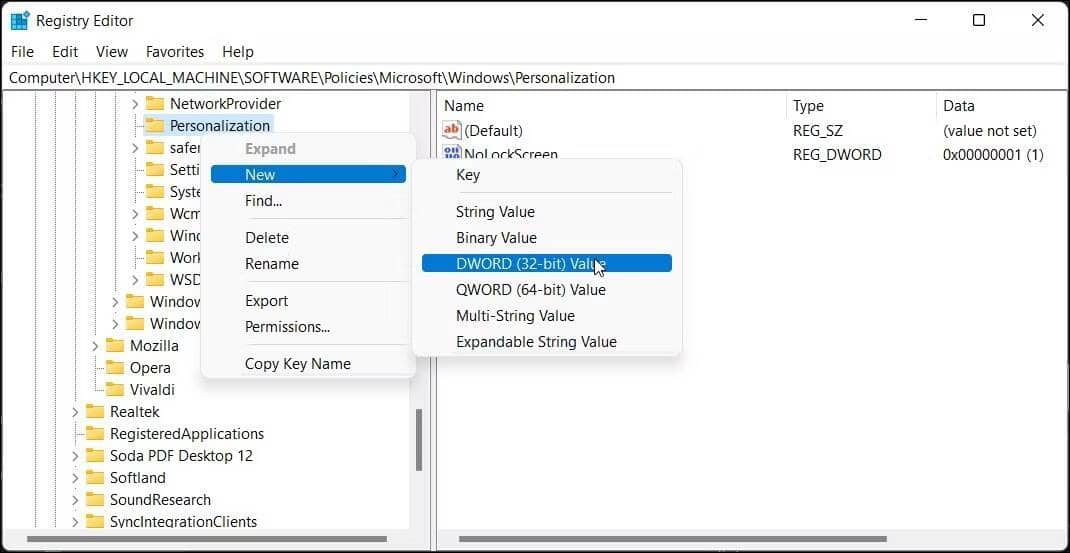Select the (Default) value name
1070x553 pixels.
[493, 130]
